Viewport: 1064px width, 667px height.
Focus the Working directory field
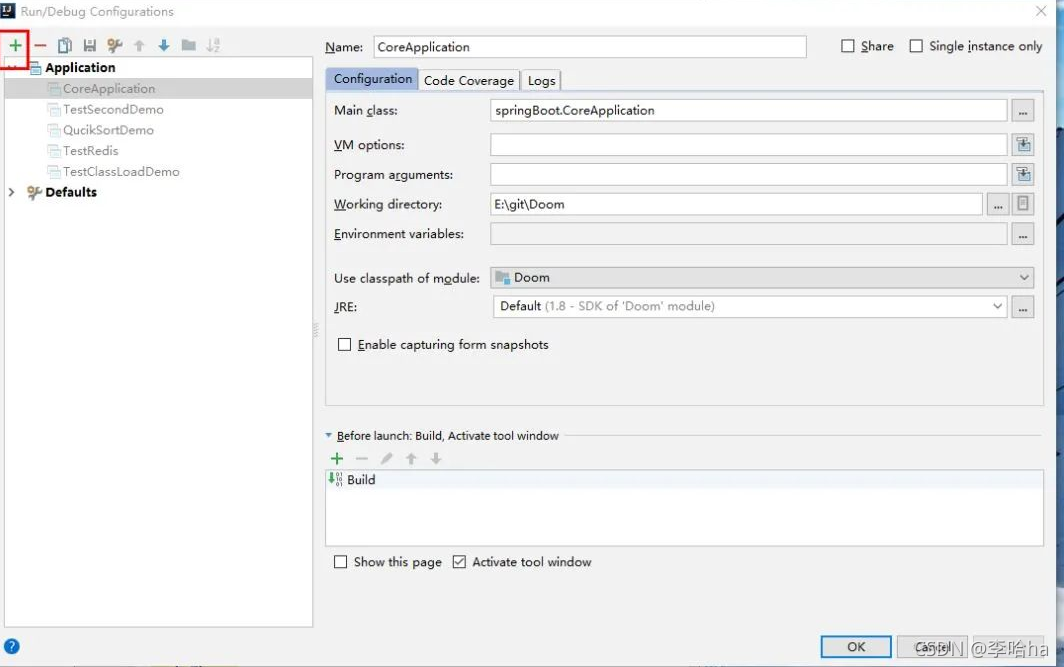click(x=736, y=204)
